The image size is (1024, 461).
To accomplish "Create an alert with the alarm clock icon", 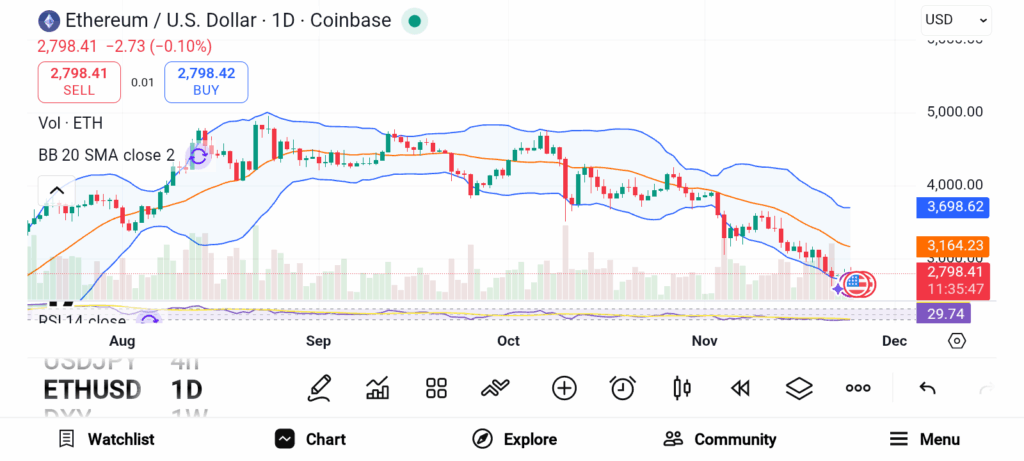I will 623,388.
